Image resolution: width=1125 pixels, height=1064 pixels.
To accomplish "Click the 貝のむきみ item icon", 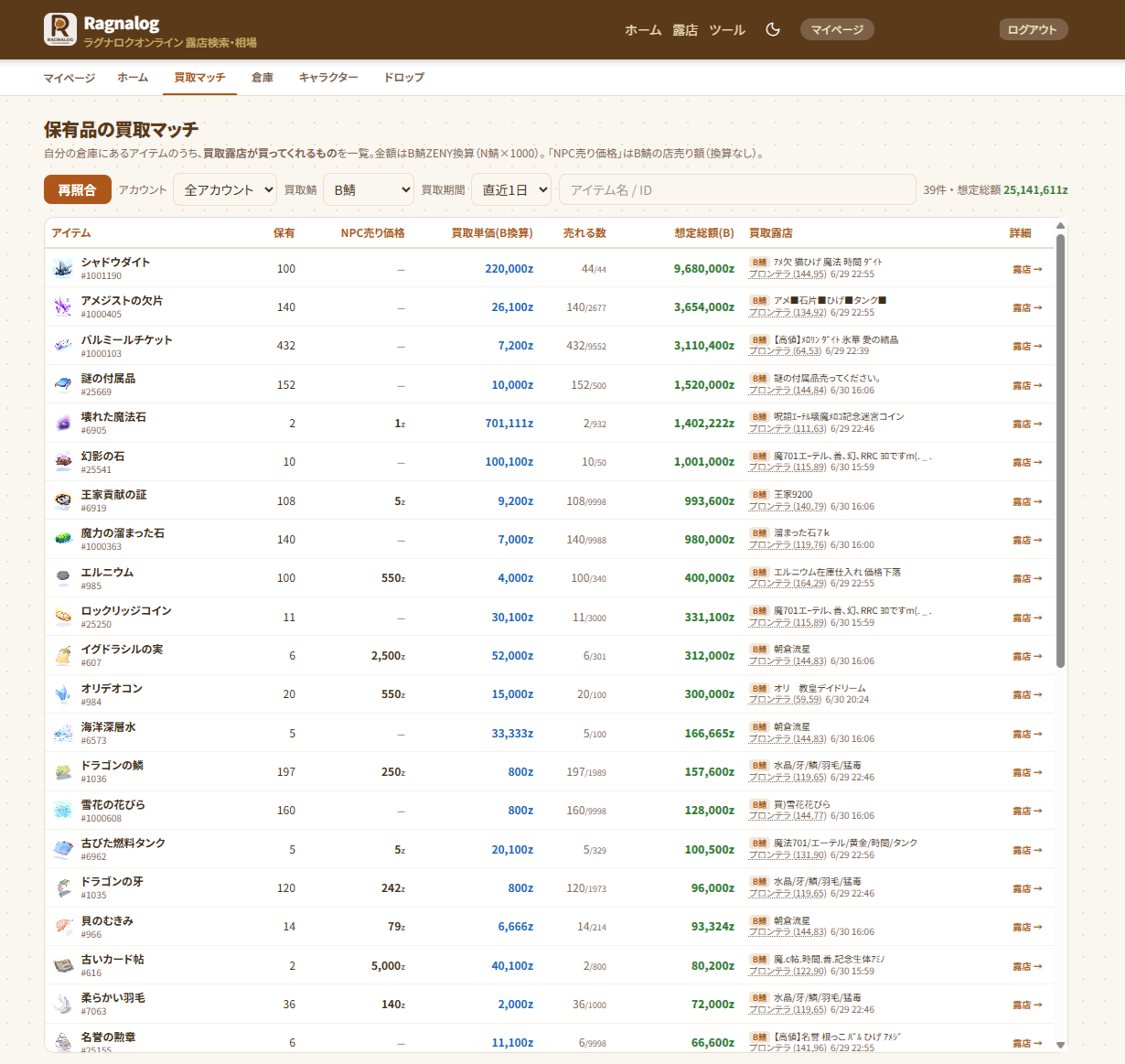I will pos(63,927).
